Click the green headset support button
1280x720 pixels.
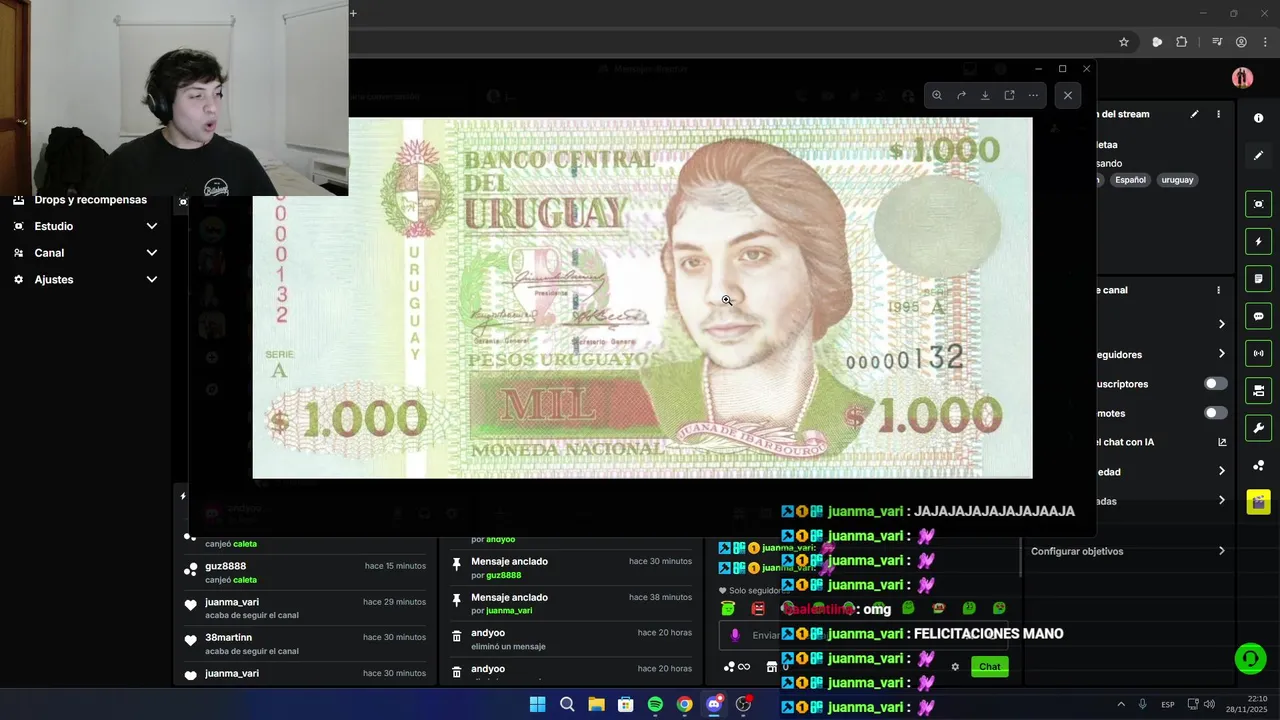(1250, 659)
